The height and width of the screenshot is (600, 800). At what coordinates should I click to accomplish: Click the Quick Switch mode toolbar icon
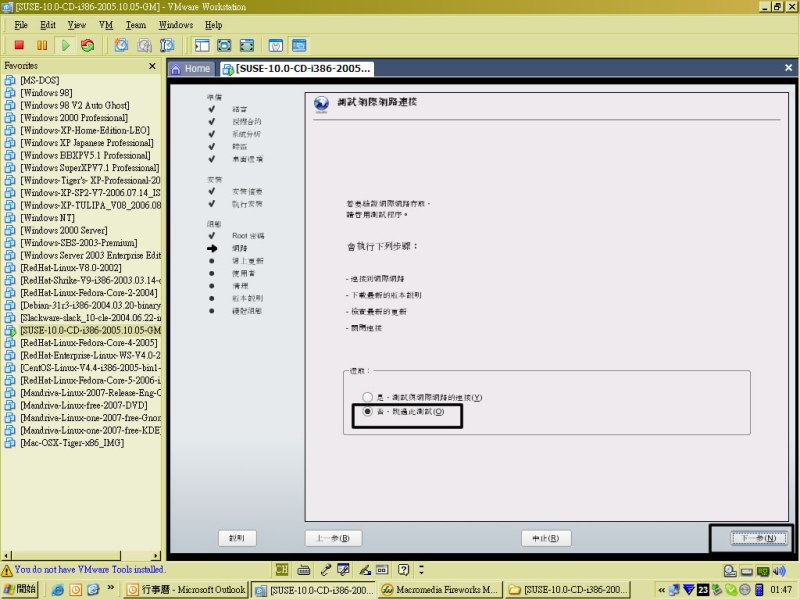pyautogui.click(x=224, y=45)
